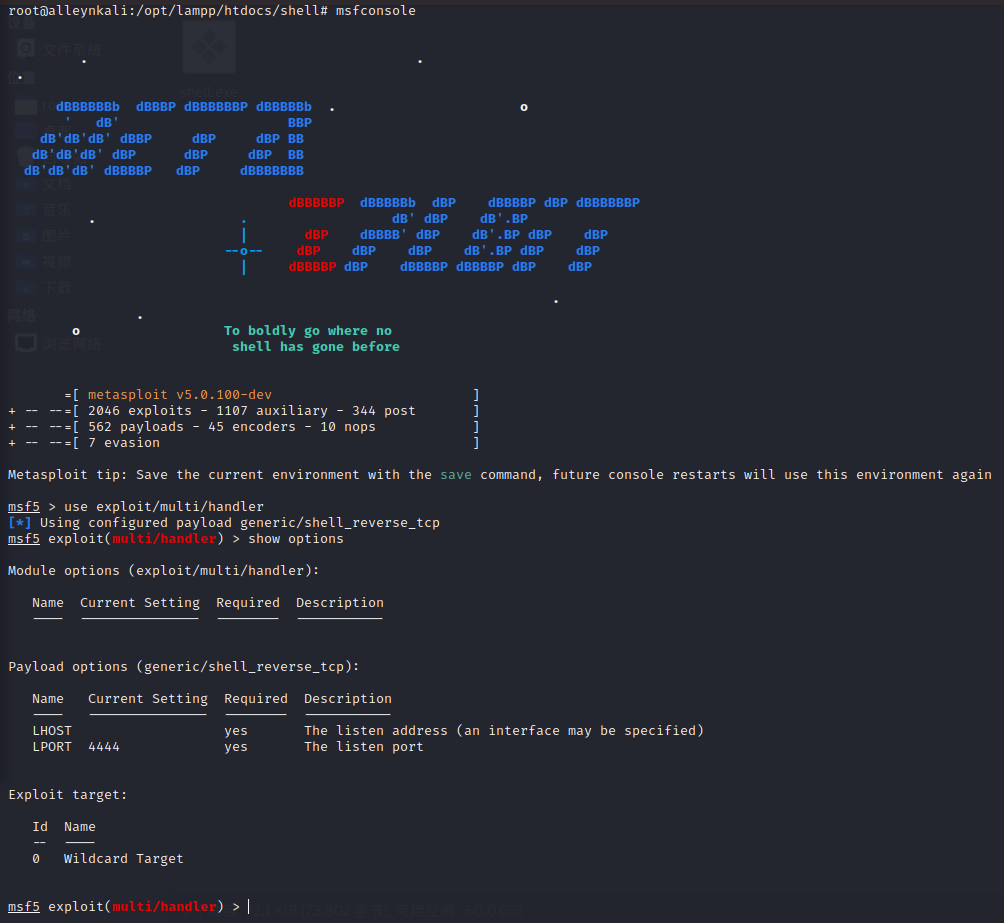Click the "Description" header under Payload options
Viewport: 1004px width, 923px height.
(x=348, y=699)
